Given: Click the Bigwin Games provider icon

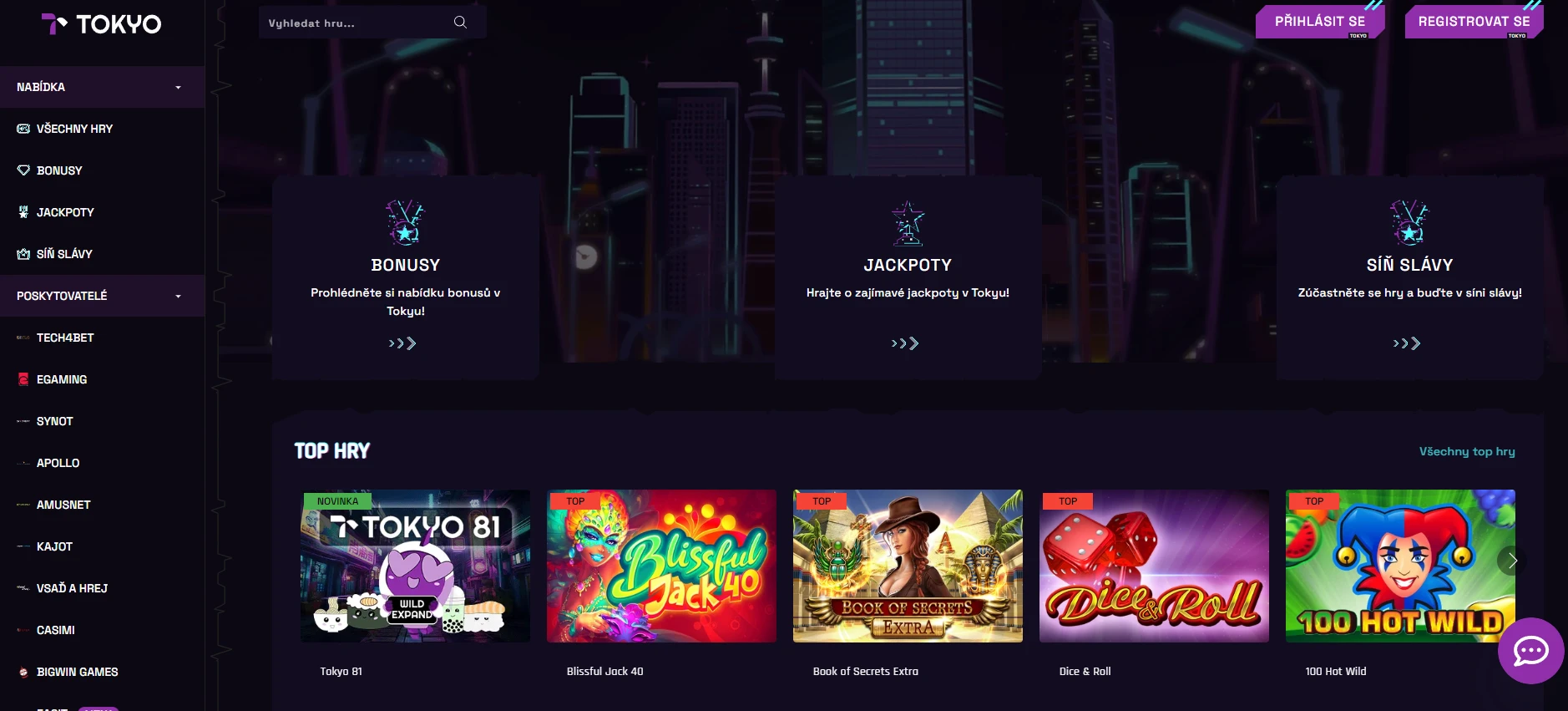Looking at the screenshot, I should click(23, 672).
